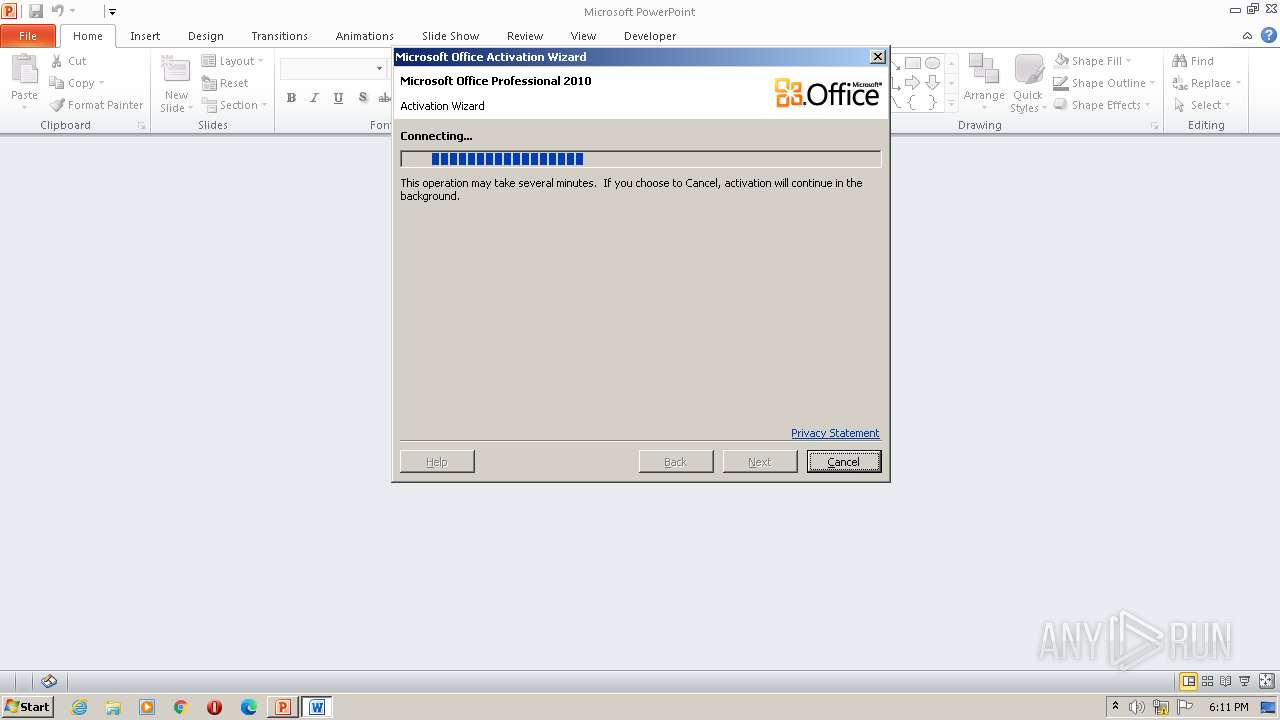Viewport: 1280px width, 720px height.
Task: Open the Shape Fill dropdown
Action: click(x=1093, y=61)
